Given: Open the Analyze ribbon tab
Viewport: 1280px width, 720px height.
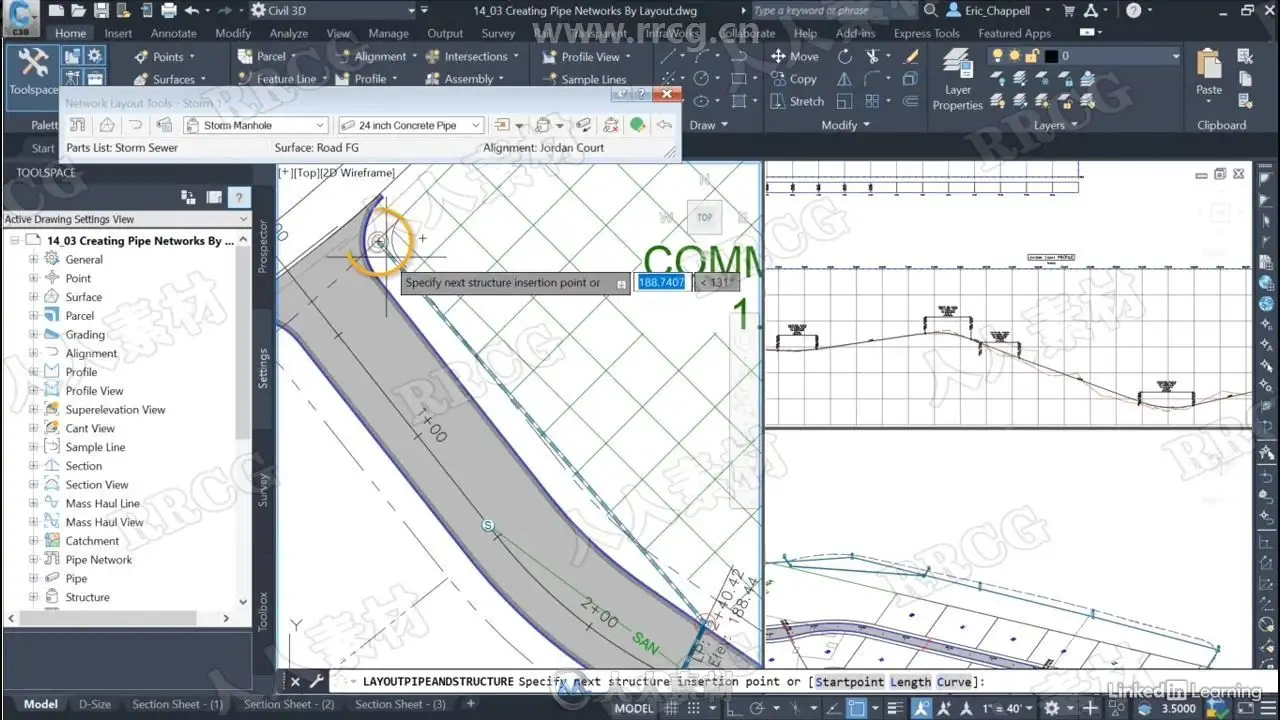Looking at the screenshot, I should pyautogui.click(x=289, y=33).
